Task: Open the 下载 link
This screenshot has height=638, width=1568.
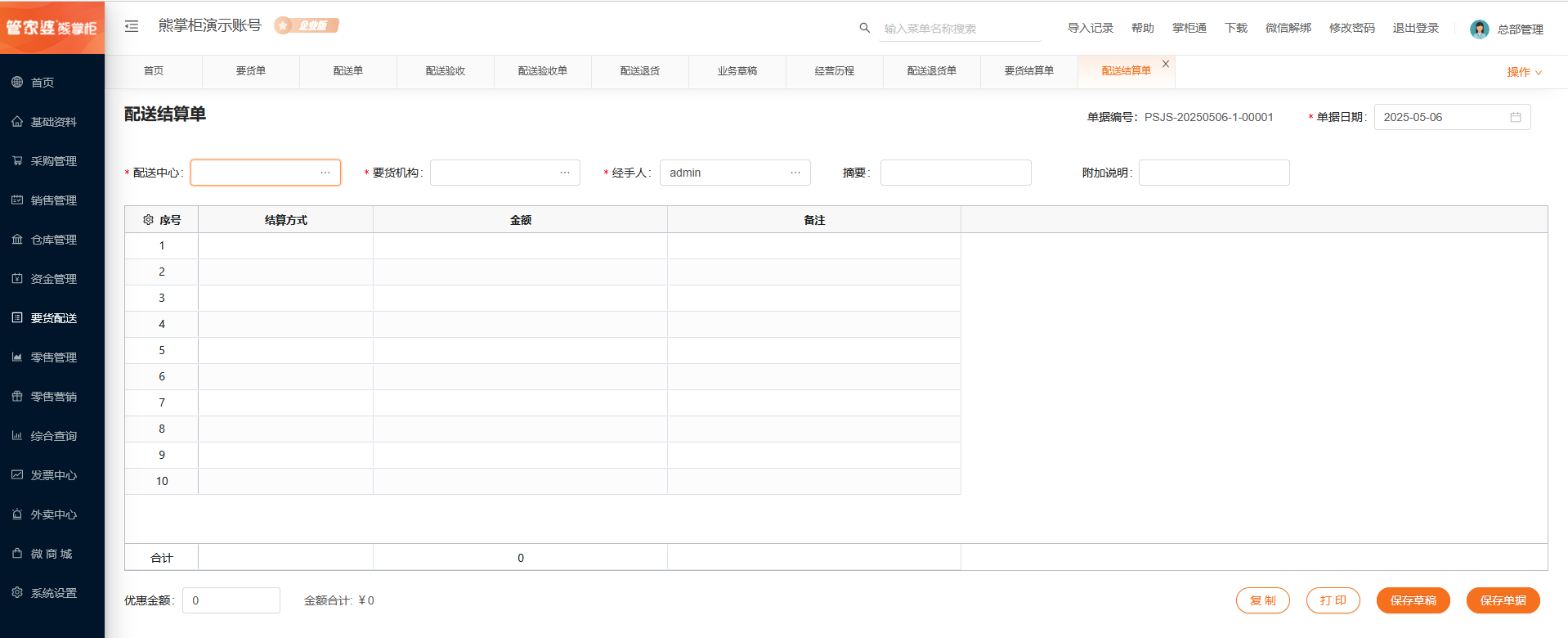Action: pyautogui.click(x=1236, y=28)
